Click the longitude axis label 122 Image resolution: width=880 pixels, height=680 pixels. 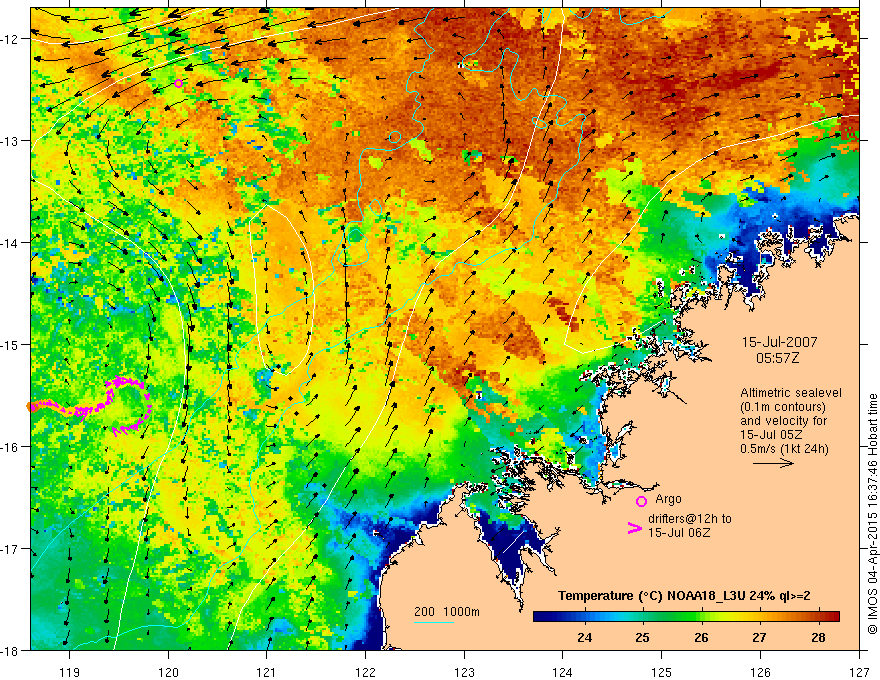(365, 672)
